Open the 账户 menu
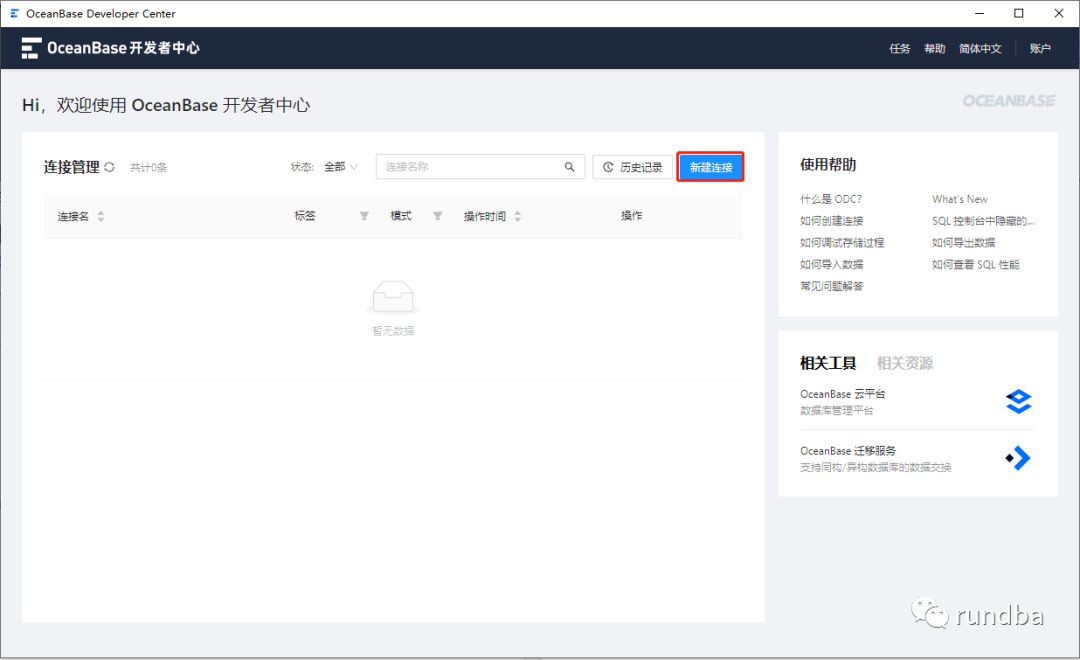Screen dimensions: 1080x660 pyautogui.click(x=1040, y=48)
